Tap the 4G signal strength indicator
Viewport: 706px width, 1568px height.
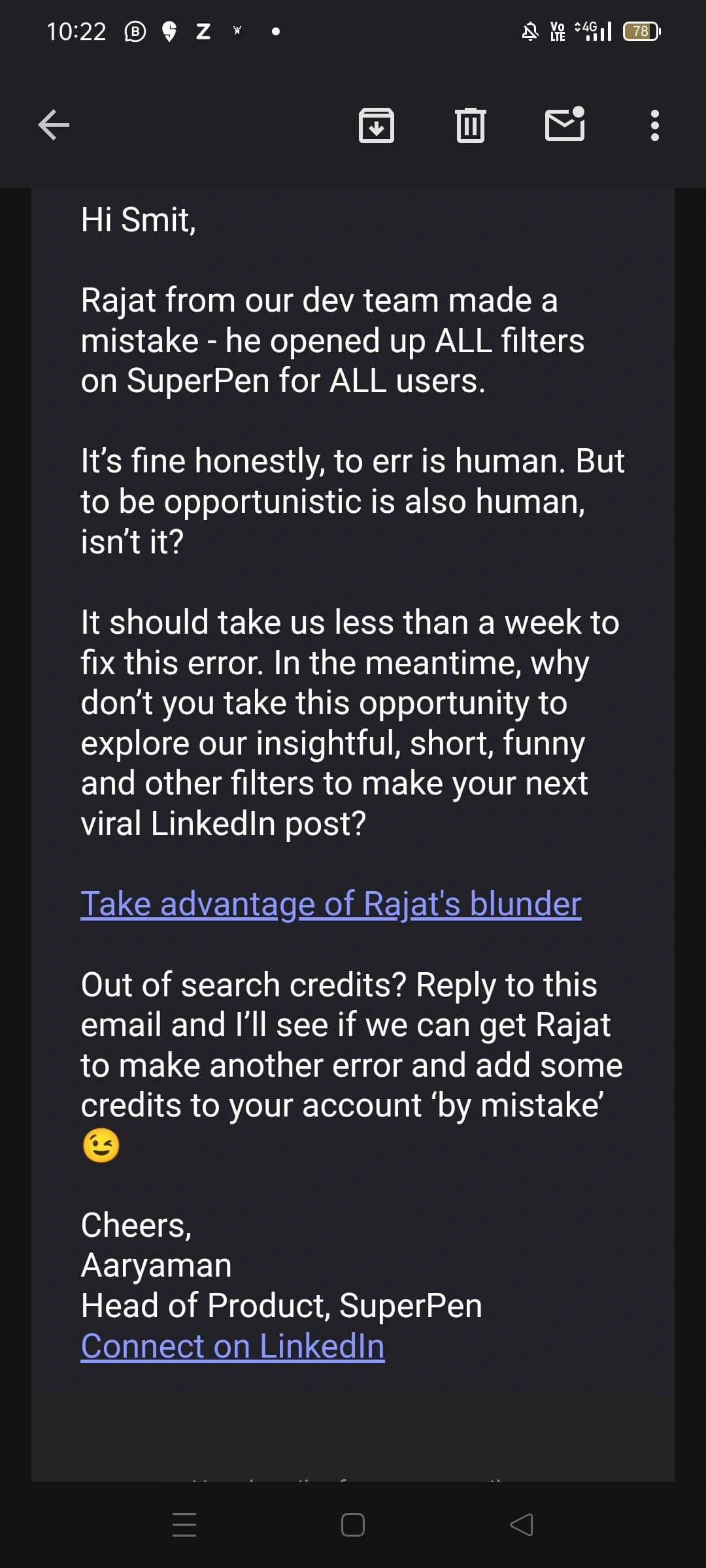pos(594,31)
